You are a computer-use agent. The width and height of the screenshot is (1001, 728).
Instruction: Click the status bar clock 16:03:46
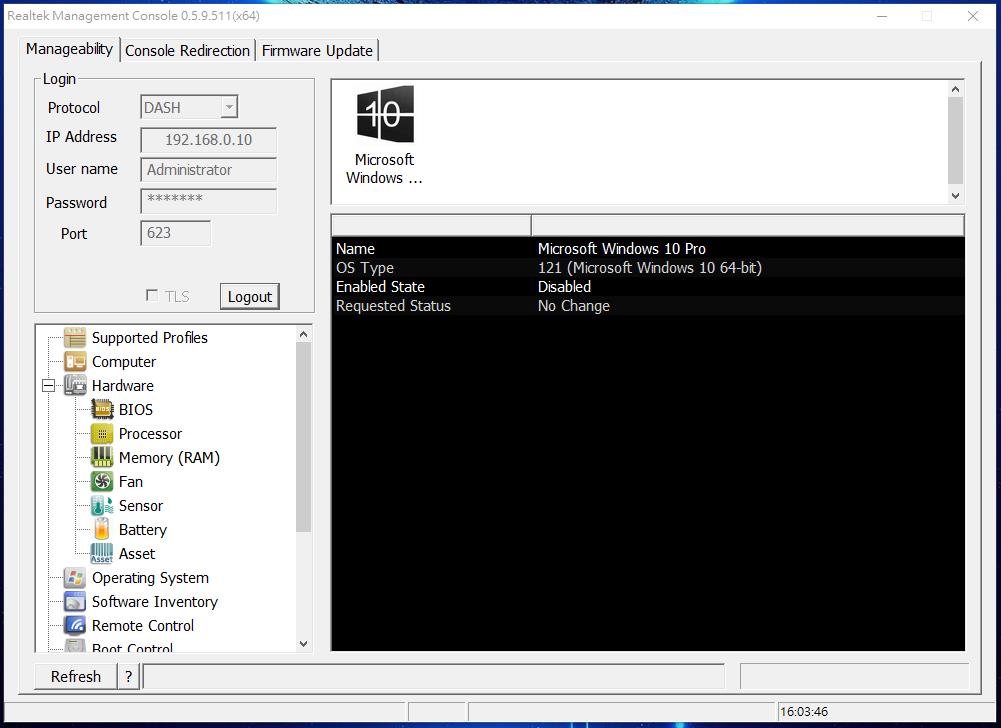pyautogui.click(x=804, y=711)
